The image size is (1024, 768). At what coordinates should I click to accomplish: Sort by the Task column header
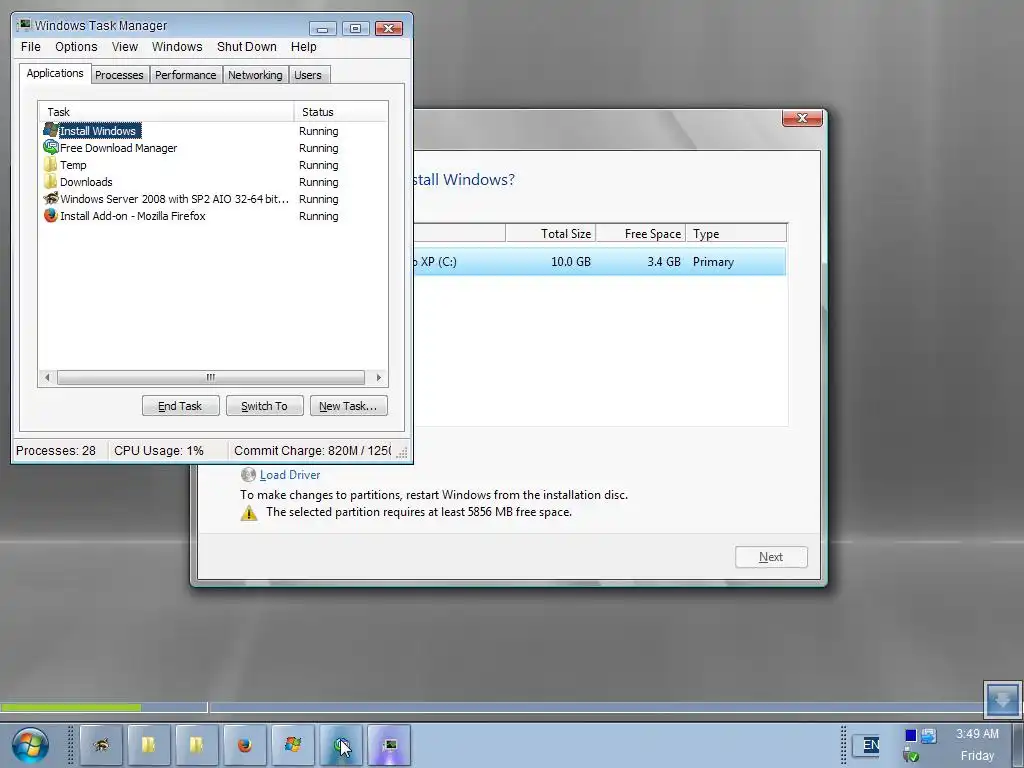[x=167, y=112]
